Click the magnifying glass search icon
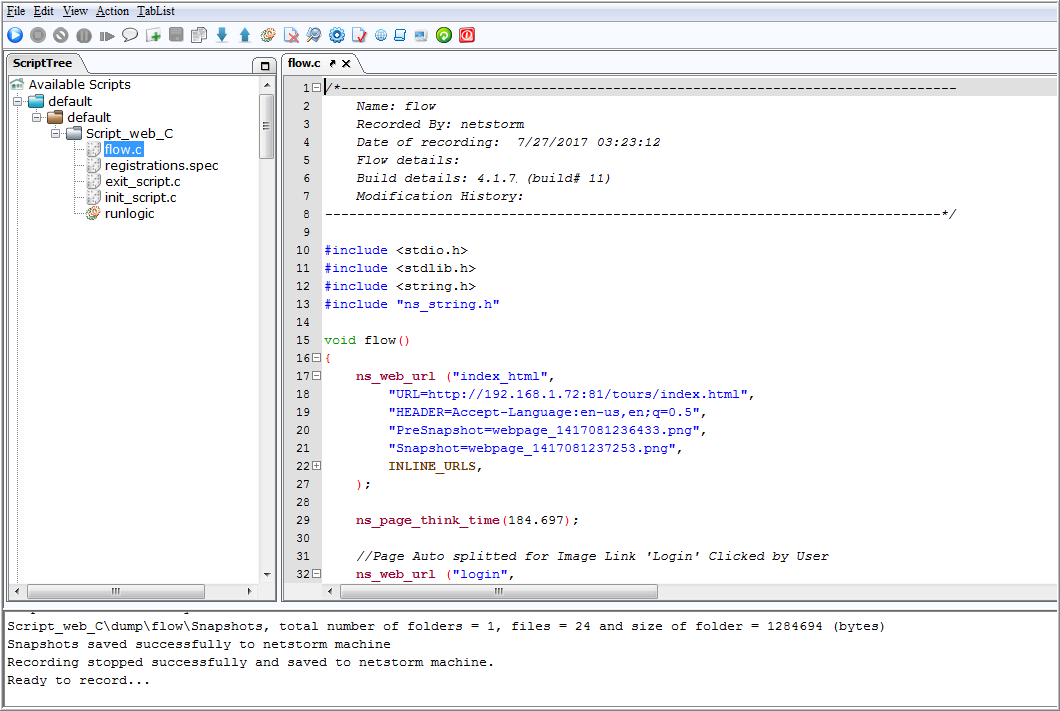This screenshot has width=1060, height=711. (314, 35)
